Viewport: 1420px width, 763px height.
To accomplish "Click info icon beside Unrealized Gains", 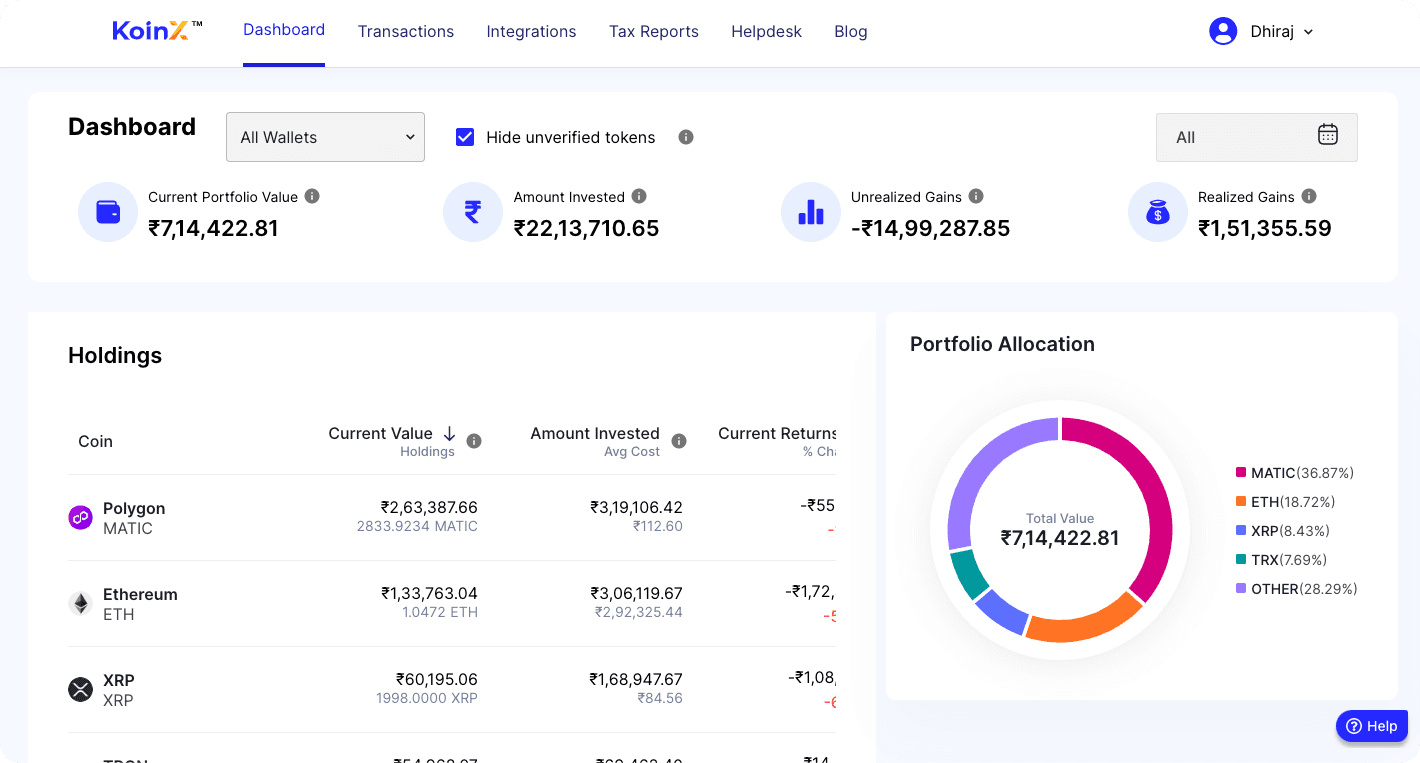I will coord(976,196).
